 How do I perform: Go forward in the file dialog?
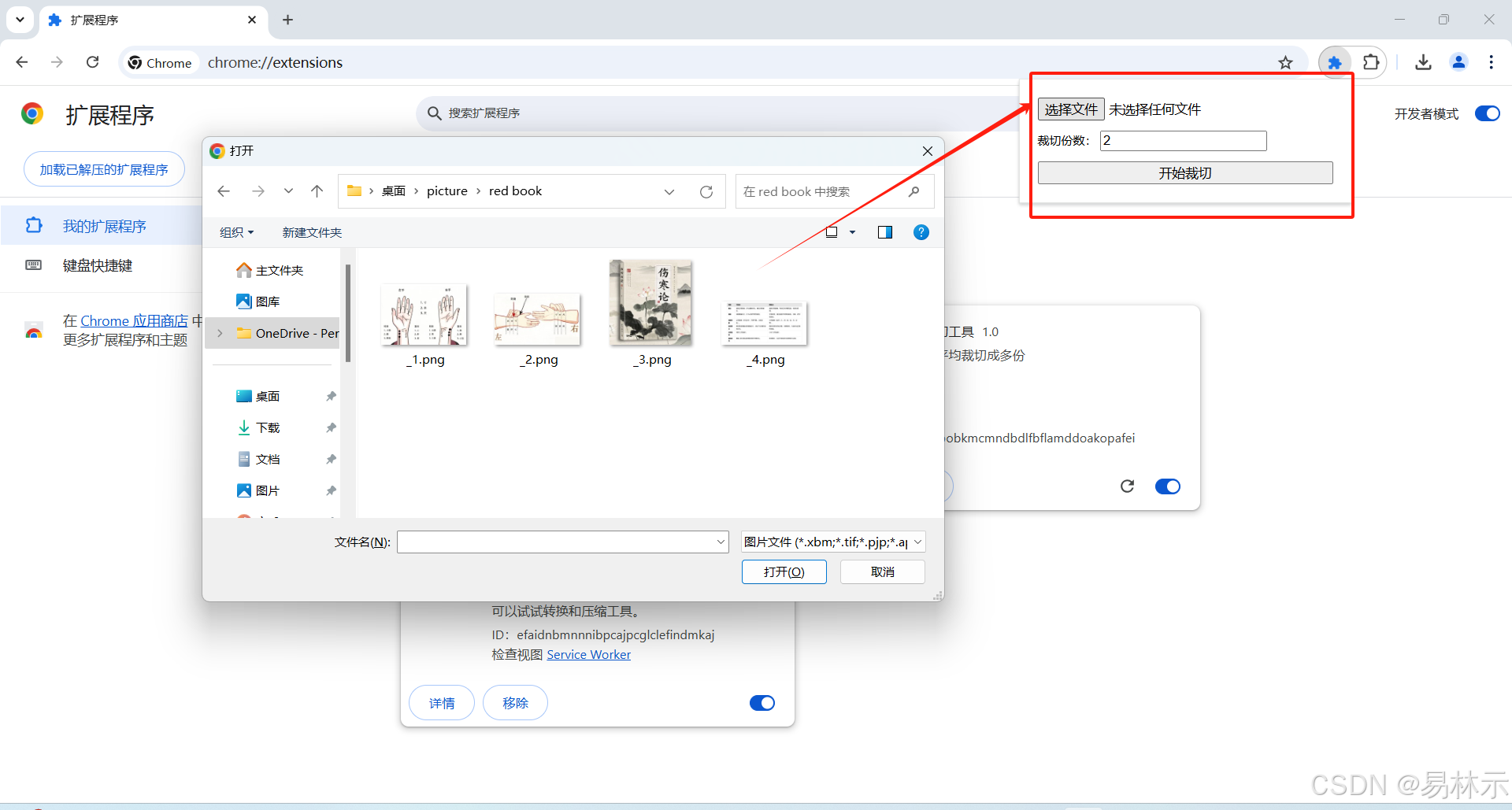[x=258, y=191]
